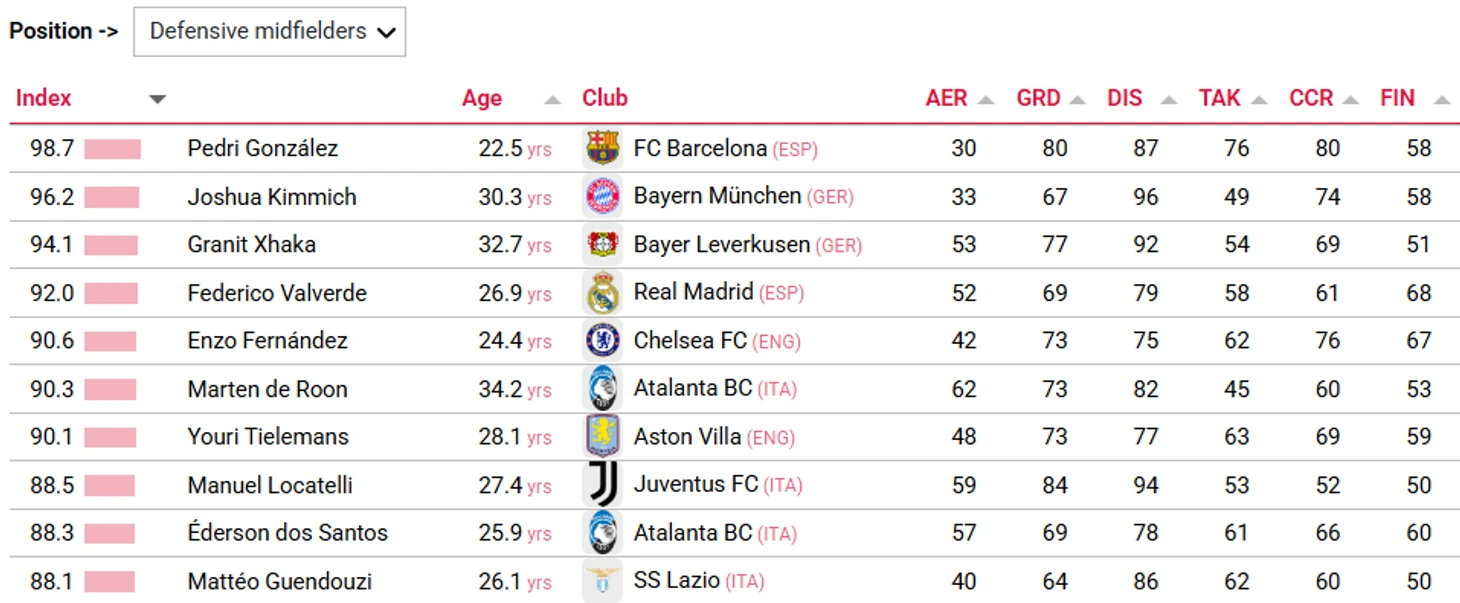This screenshot has width=1460, height=603.
Task: Open Pedri González player profile
Action: tap(263, 148)
